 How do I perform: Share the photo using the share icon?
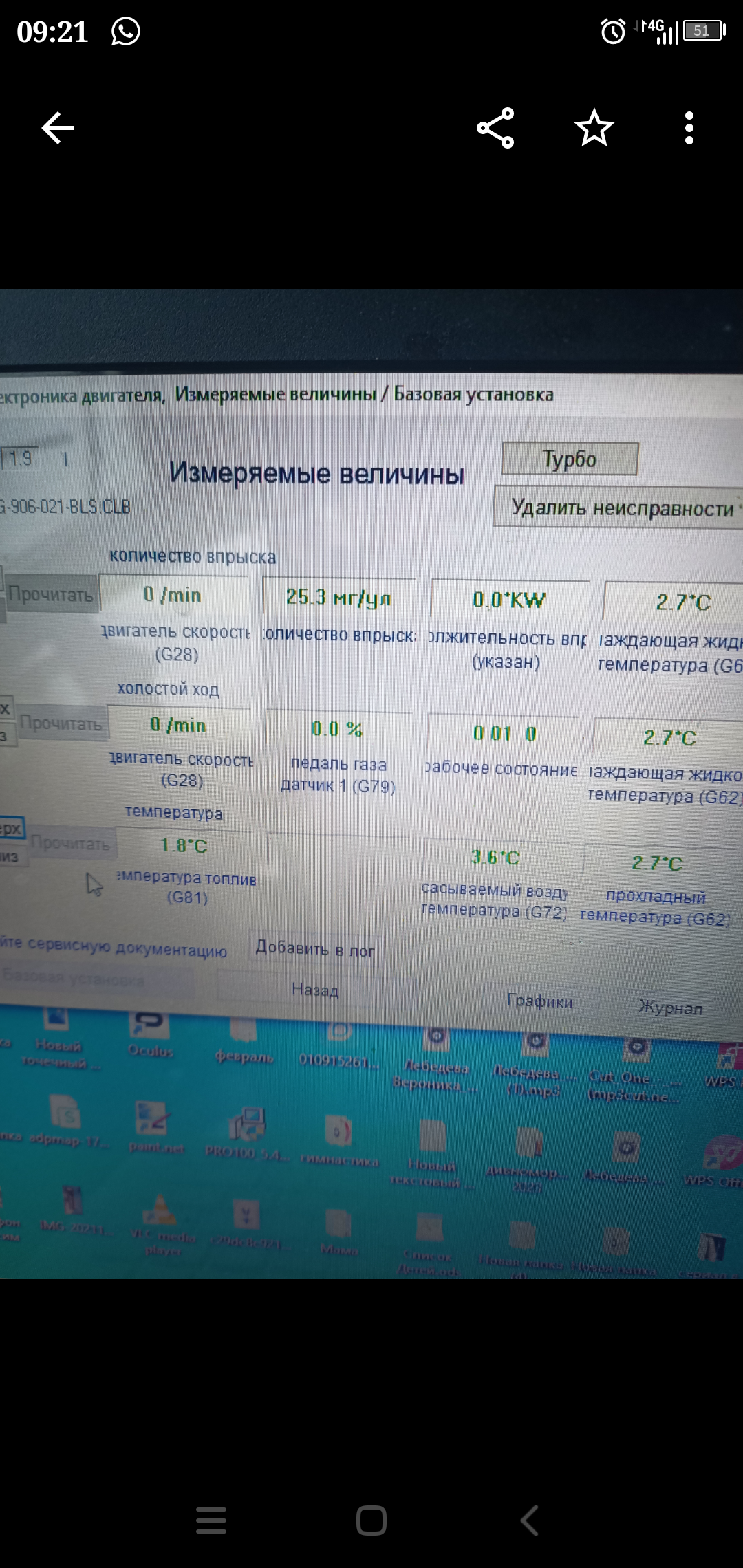[495, 128]
